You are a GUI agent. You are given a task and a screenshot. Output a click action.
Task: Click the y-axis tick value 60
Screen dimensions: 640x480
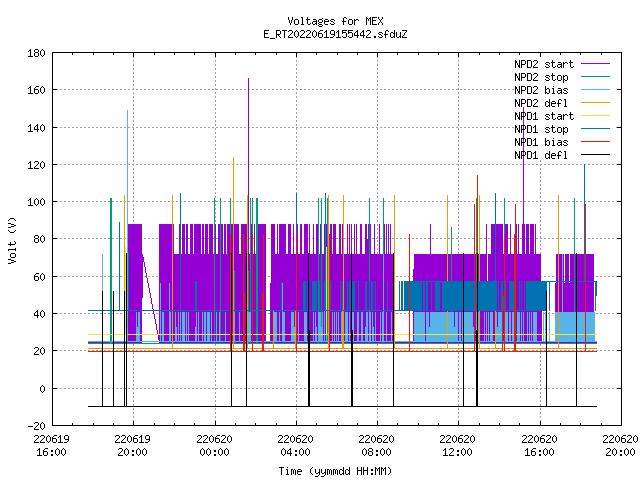point(39,277)
